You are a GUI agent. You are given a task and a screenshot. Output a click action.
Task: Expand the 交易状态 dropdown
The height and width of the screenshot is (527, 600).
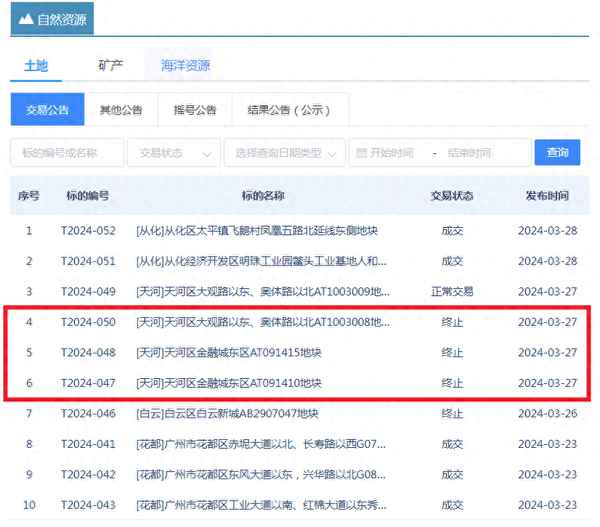(x=174, y=153)
